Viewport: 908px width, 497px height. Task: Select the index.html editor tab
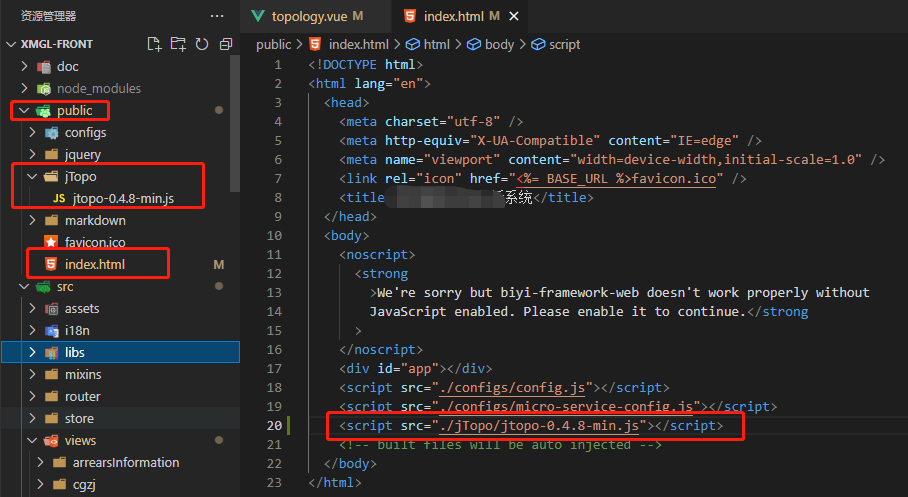tap(459, 16)
